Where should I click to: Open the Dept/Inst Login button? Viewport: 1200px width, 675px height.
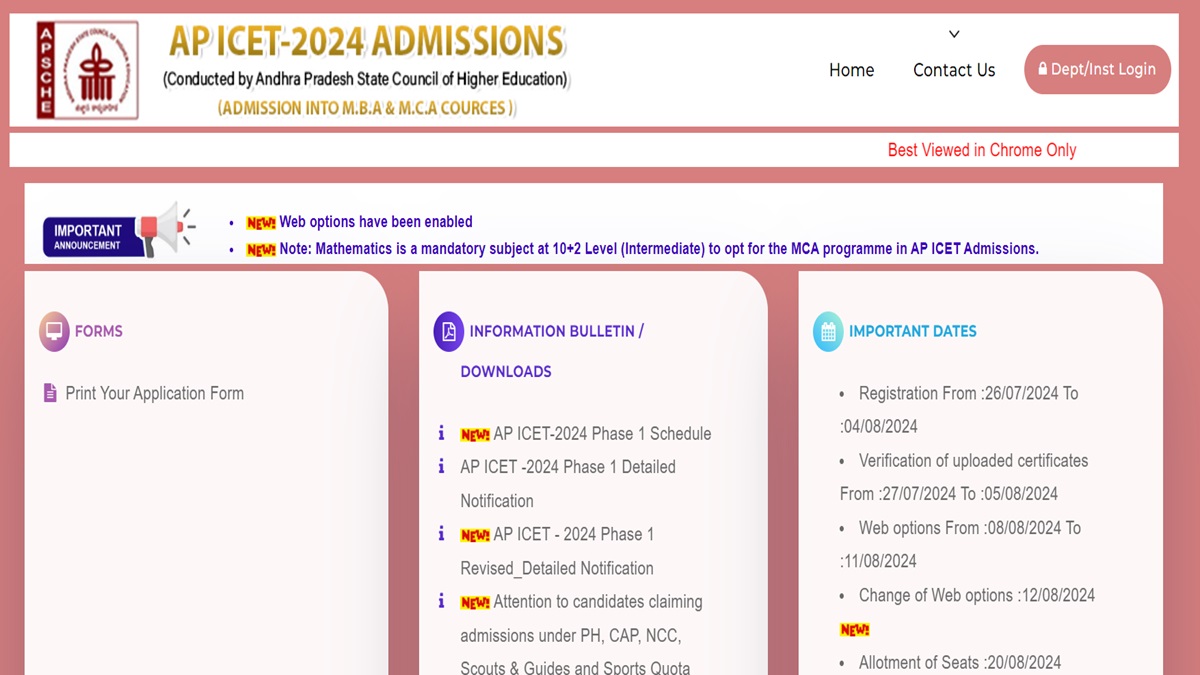coord(1097,69)
